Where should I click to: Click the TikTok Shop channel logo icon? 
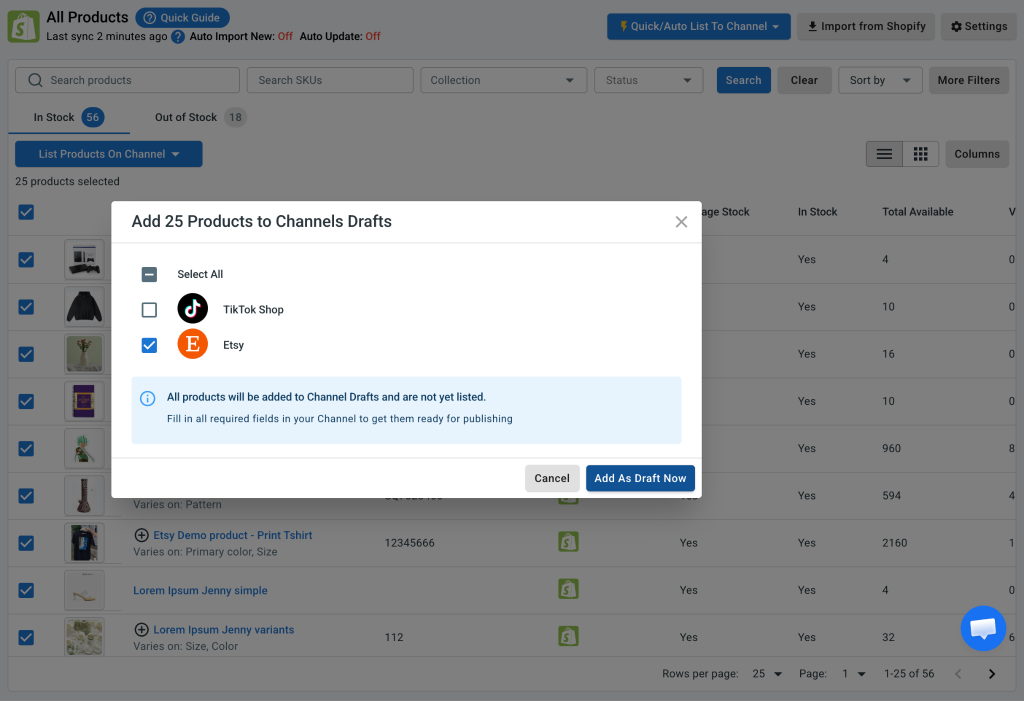tap(193, 309)
